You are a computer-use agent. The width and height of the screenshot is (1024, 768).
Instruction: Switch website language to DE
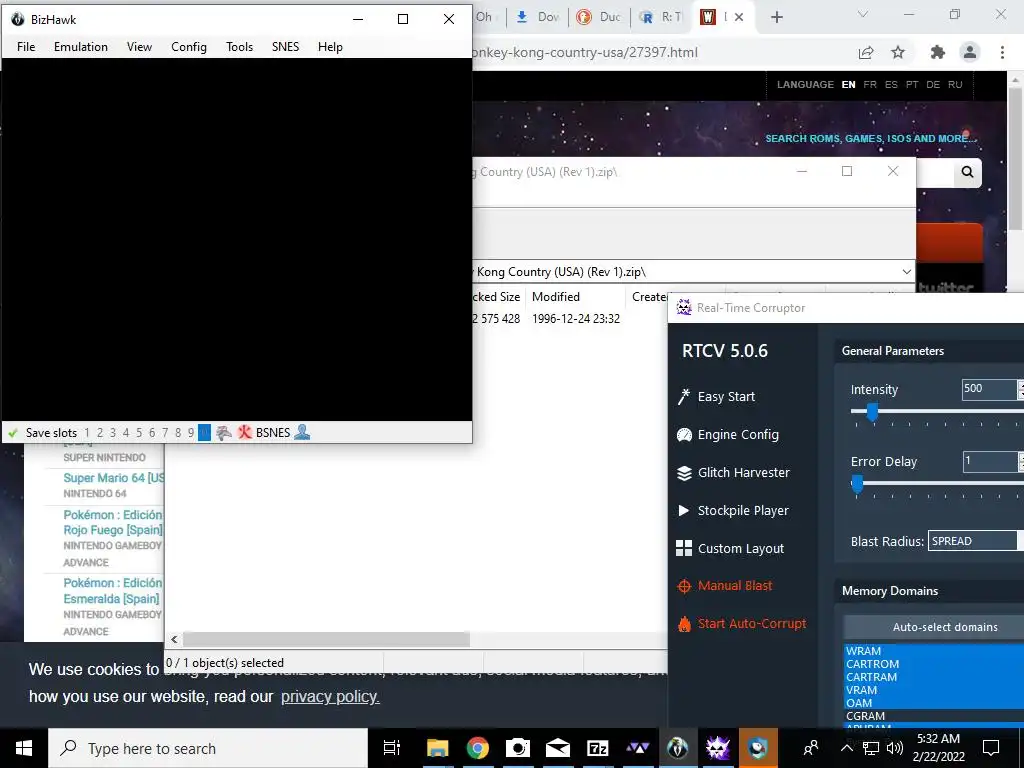pos(933,85)
